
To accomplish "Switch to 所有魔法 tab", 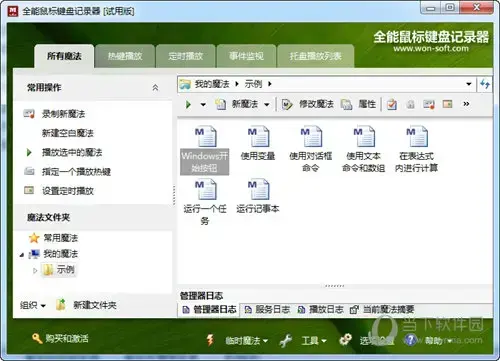I will (x=64, y=56).
